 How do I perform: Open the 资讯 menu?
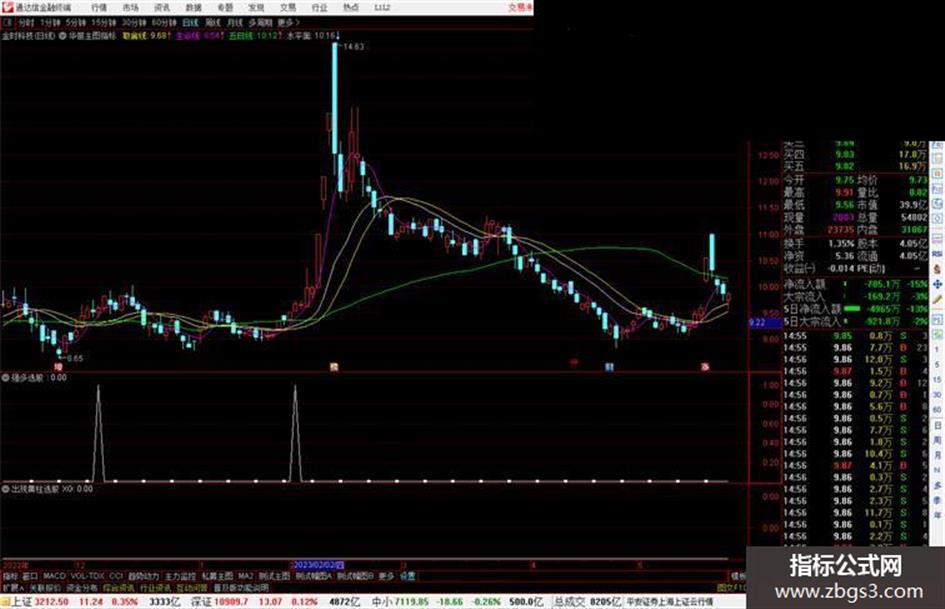click(162, 8)
